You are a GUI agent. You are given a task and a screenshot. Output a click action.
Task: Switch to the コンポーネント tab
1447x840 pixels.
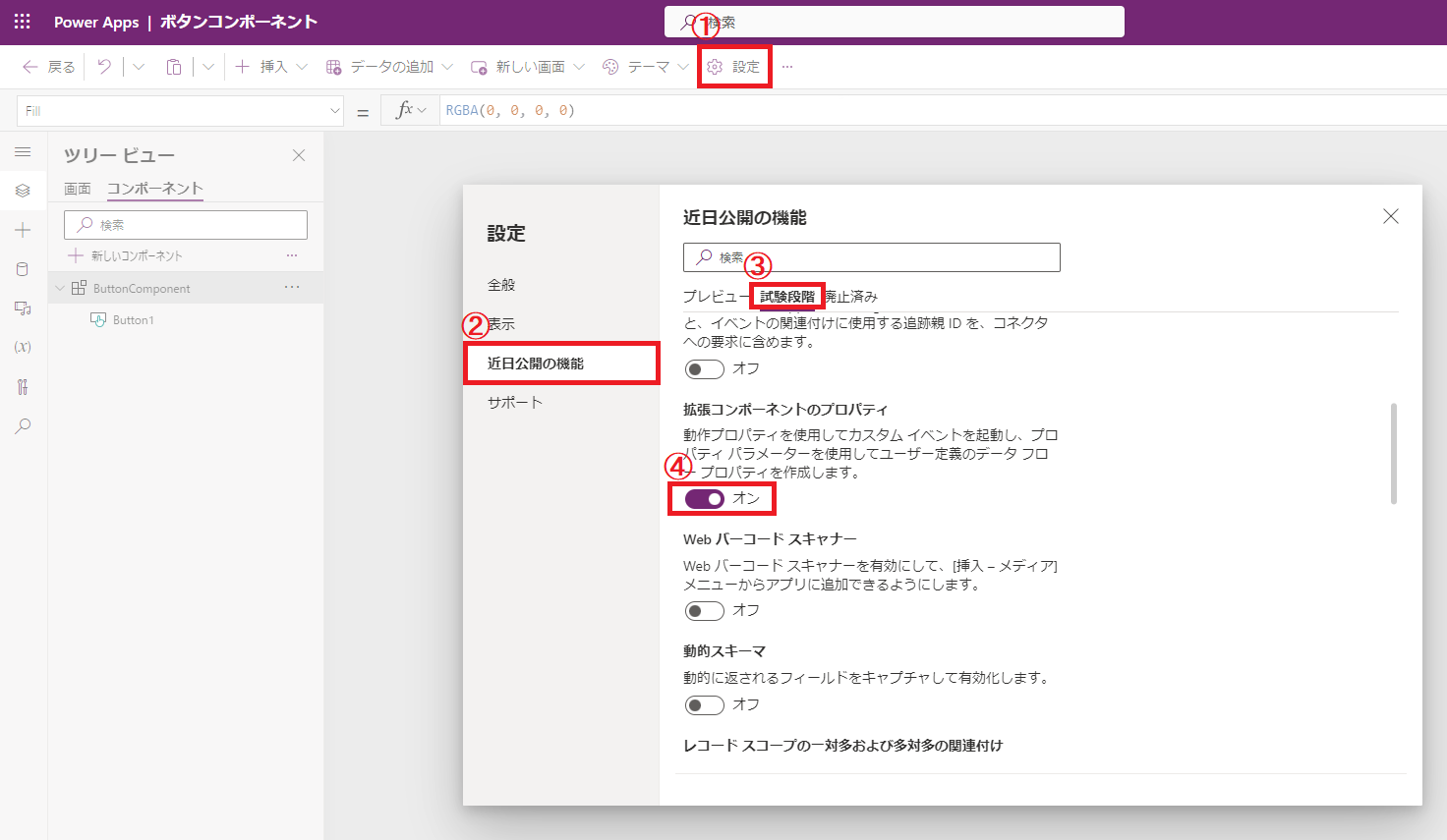(x=153, y=188)
